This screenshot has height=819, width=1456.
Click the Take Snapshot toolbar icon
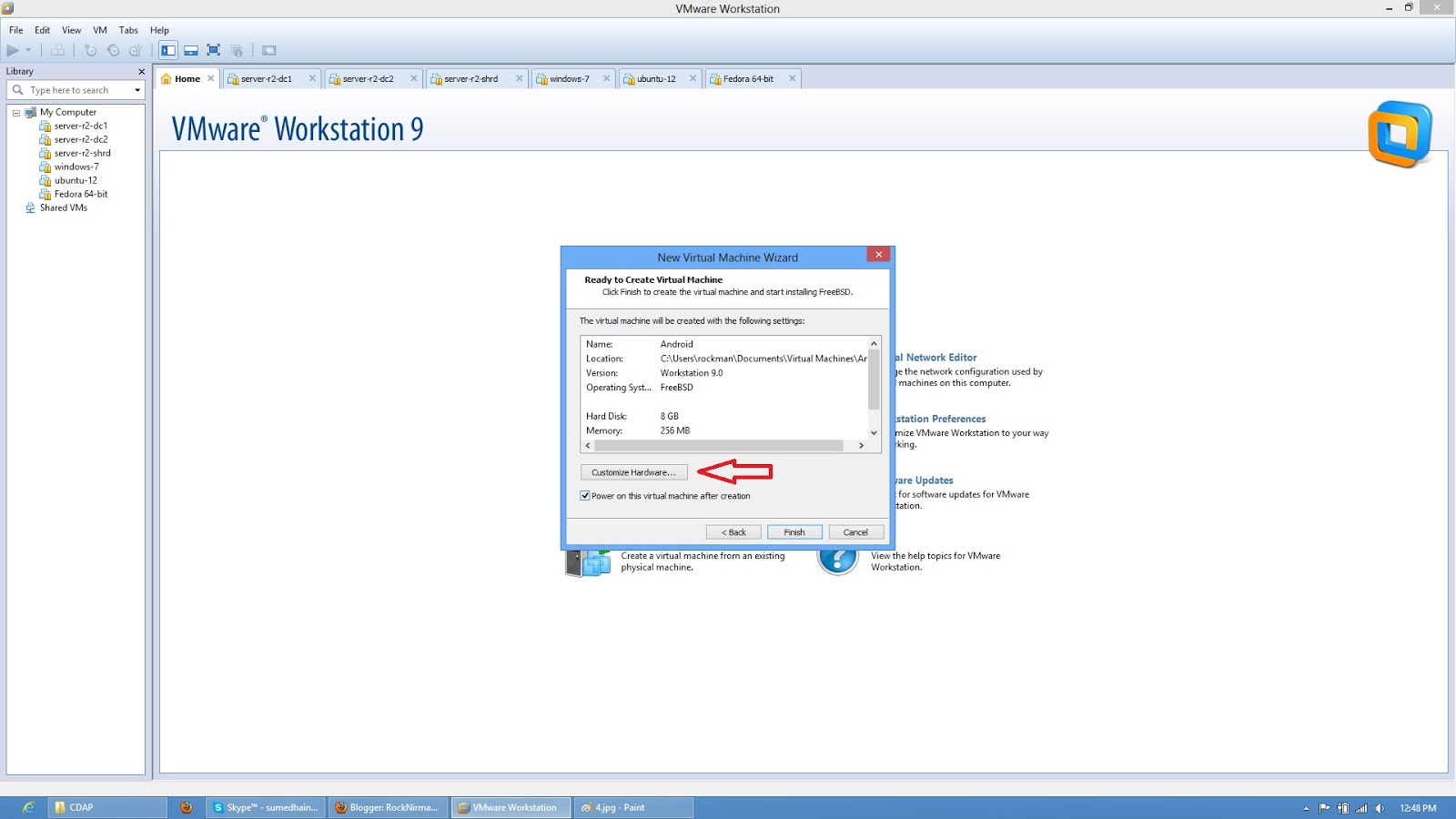pos(90,50)
